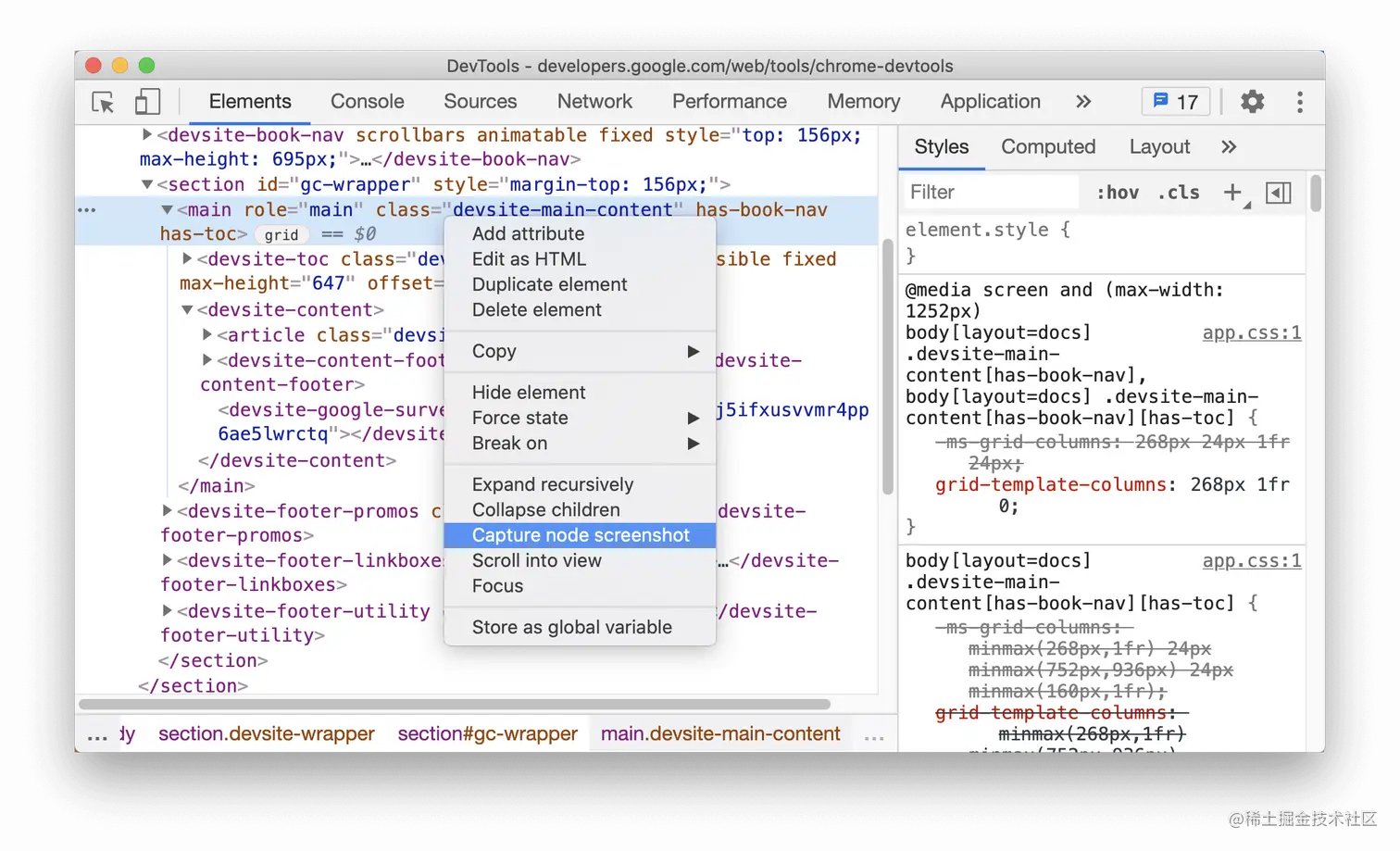The height and width of the screenshot is (851, 1400).
Task: Collapse the main devsite-main-content node
Action: tap(167, 210)
